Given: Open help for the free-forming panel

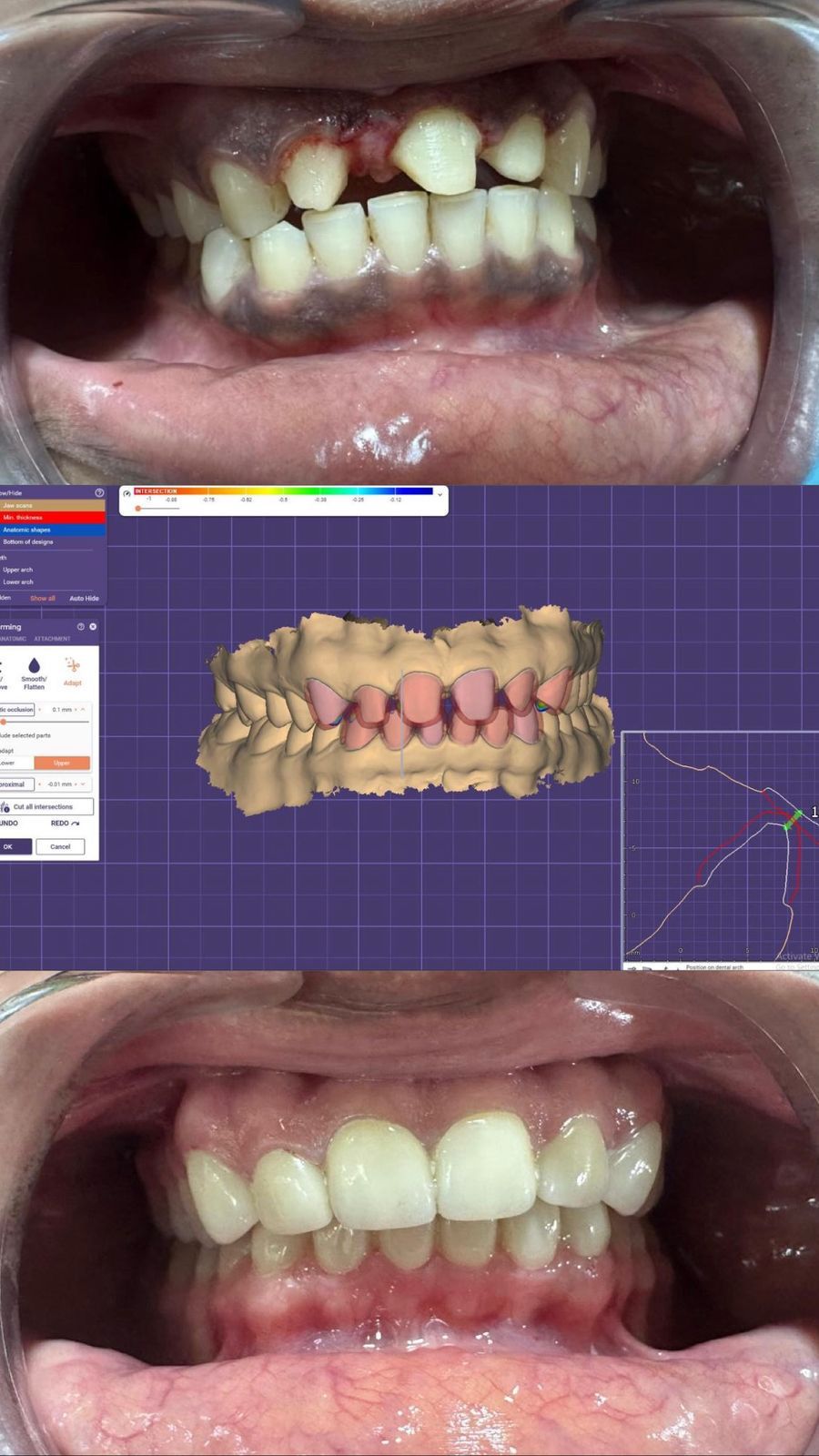Looking at the screenshot, I should 80,627.
